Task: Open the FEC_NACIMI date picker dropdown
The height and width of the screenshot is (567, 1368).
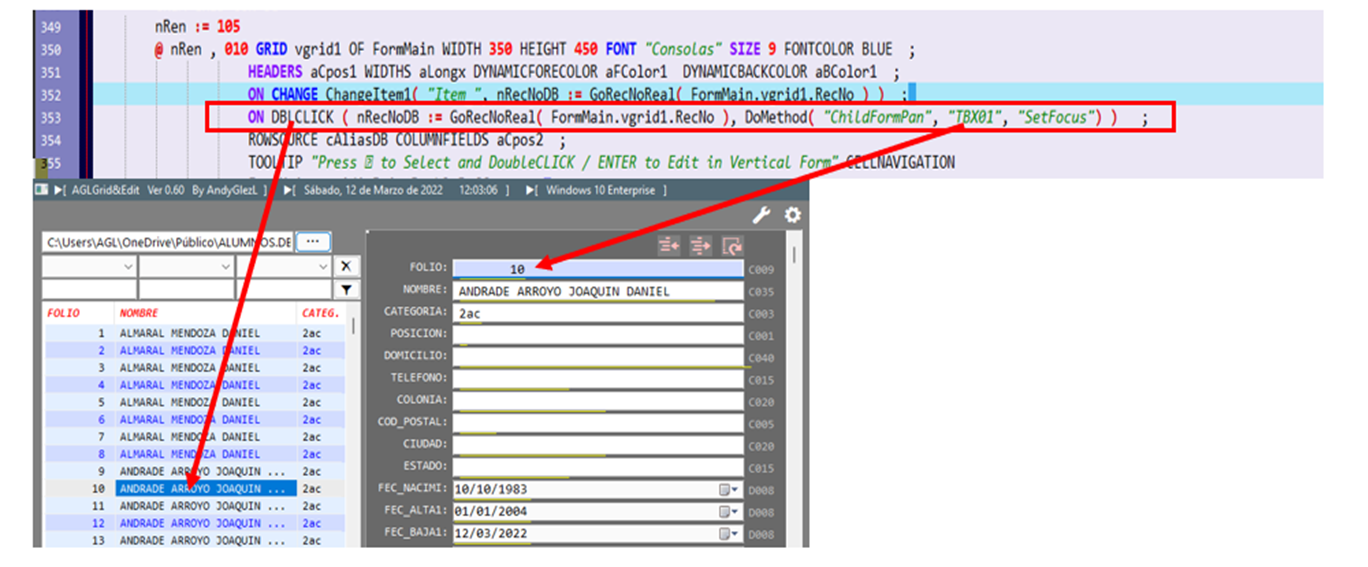Action: (x=728, y=490)
